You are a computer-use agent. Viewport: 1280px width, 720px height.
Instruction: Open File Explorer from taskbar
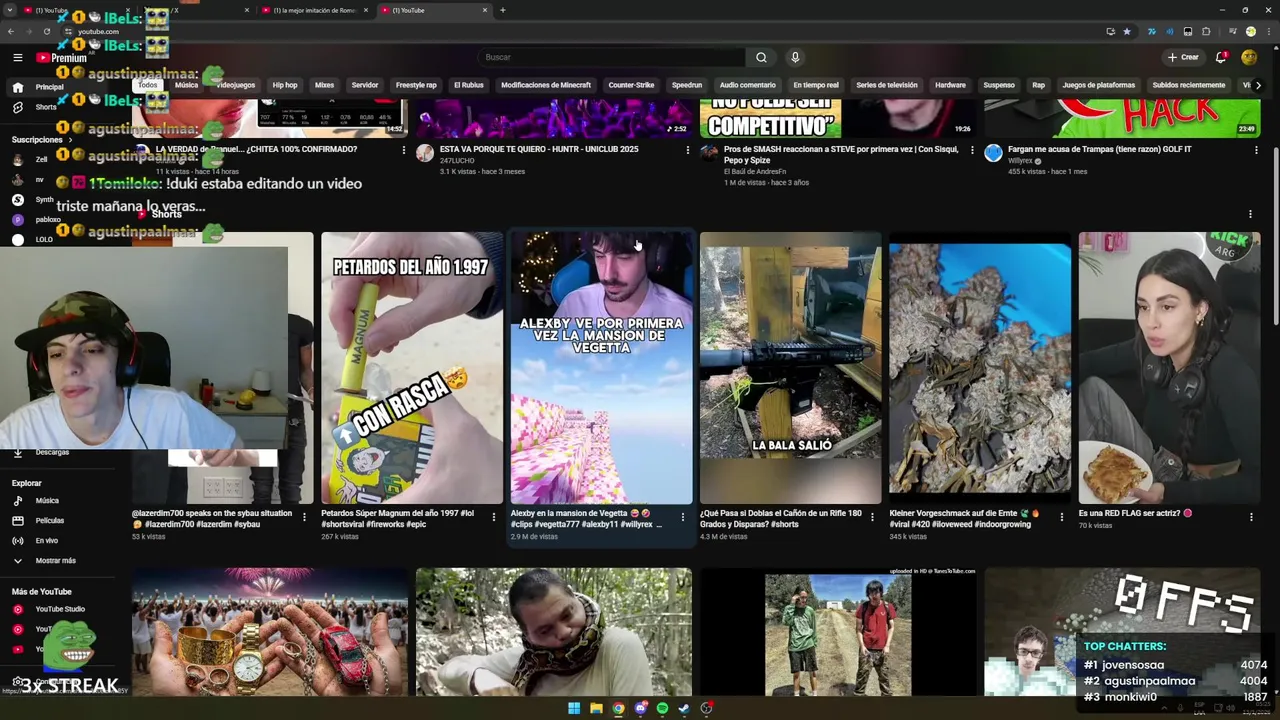[596, 708]
